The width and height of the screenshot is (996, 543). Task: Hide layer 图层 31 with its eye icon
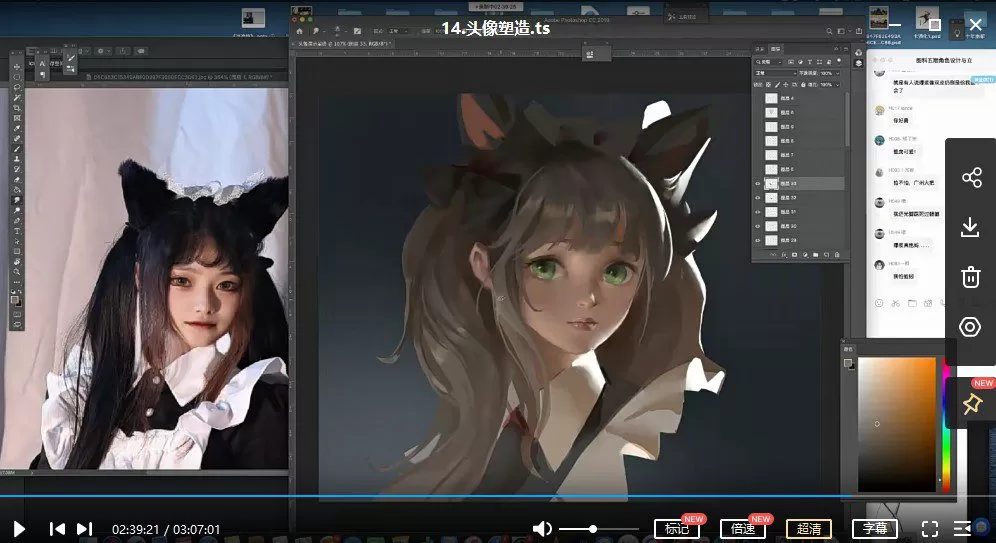[x=758, y=211]
